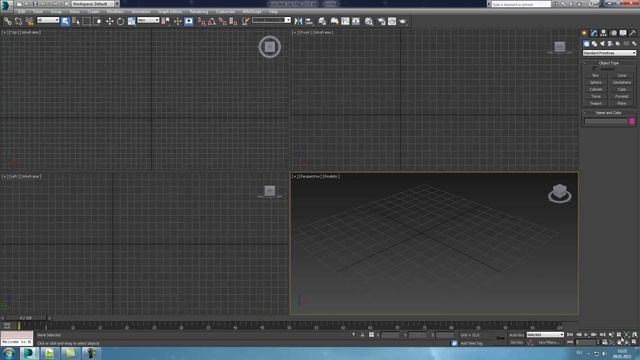Click the Perspective viewport ViewCube
Image resolution: width=640 pixels, height=360 pixels.
coord(559,193)
